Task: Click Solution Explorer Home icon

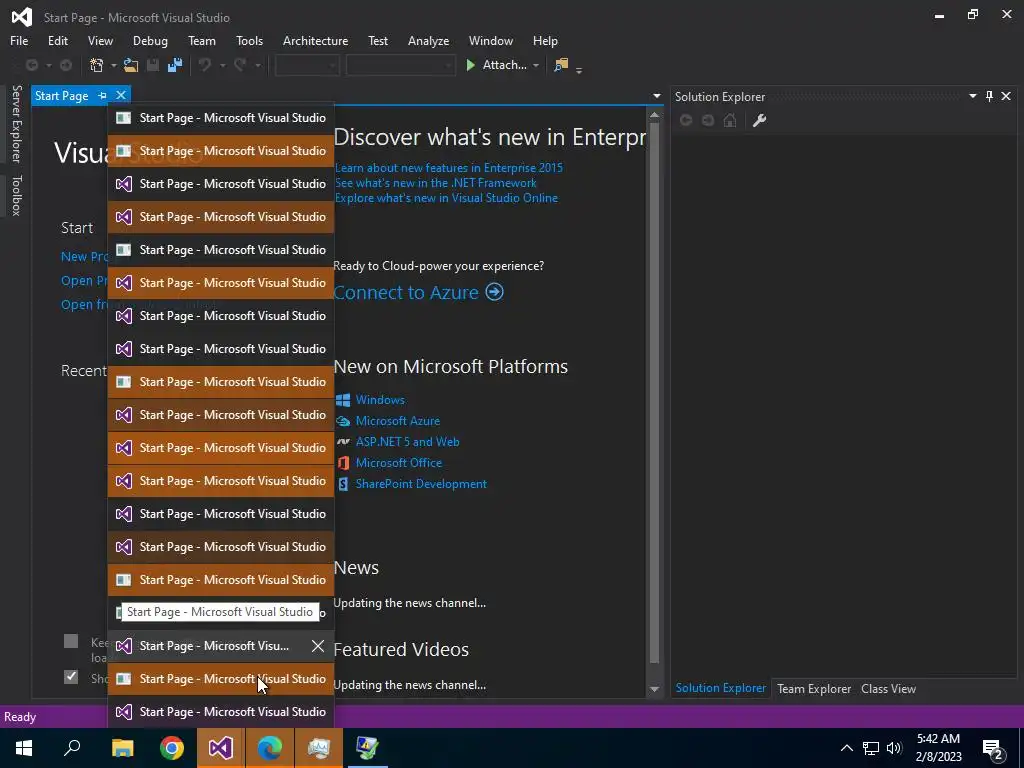Action: [730, 120]
